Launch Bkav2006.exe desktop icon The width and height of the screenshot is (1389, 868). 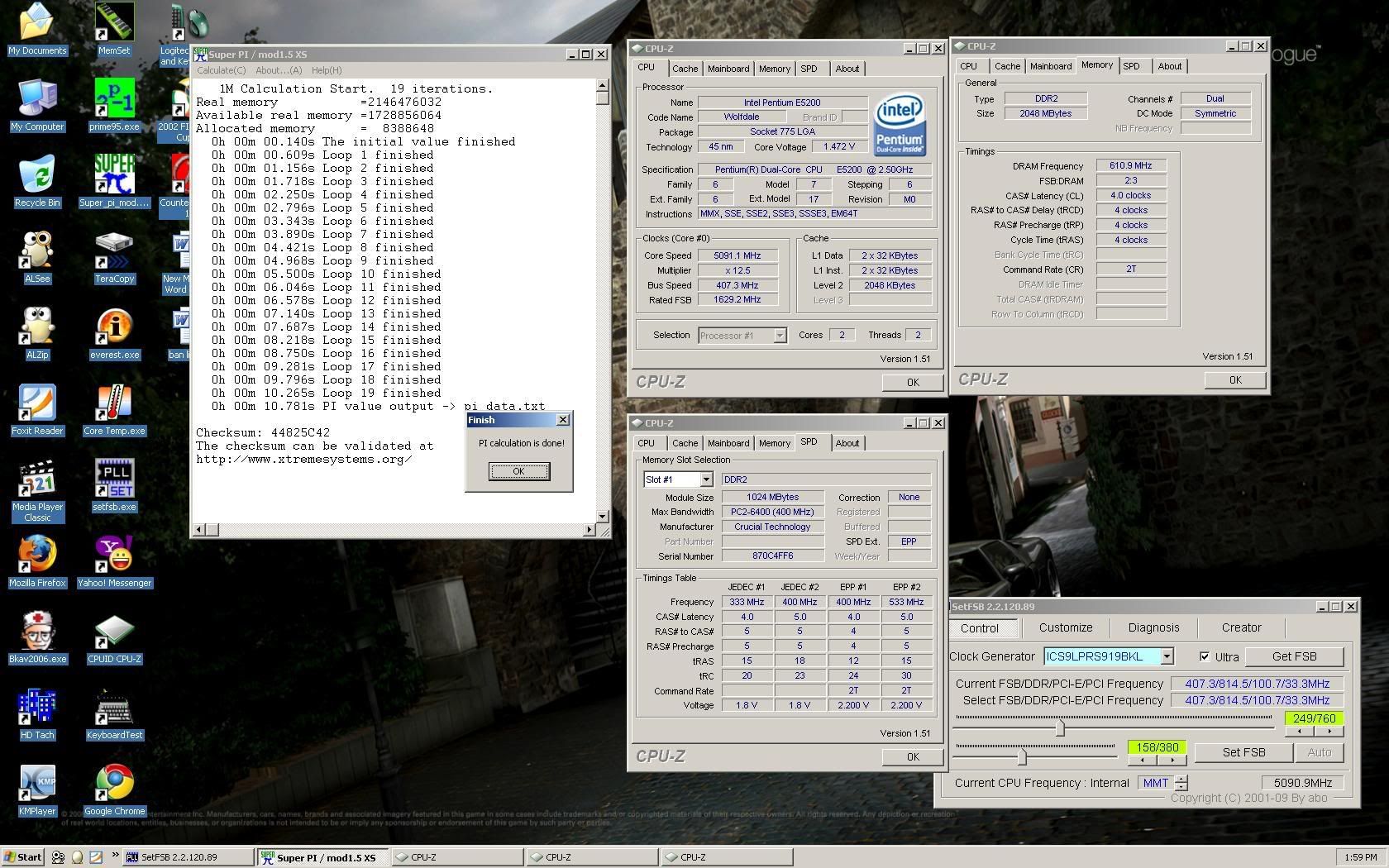coord(37,638)
